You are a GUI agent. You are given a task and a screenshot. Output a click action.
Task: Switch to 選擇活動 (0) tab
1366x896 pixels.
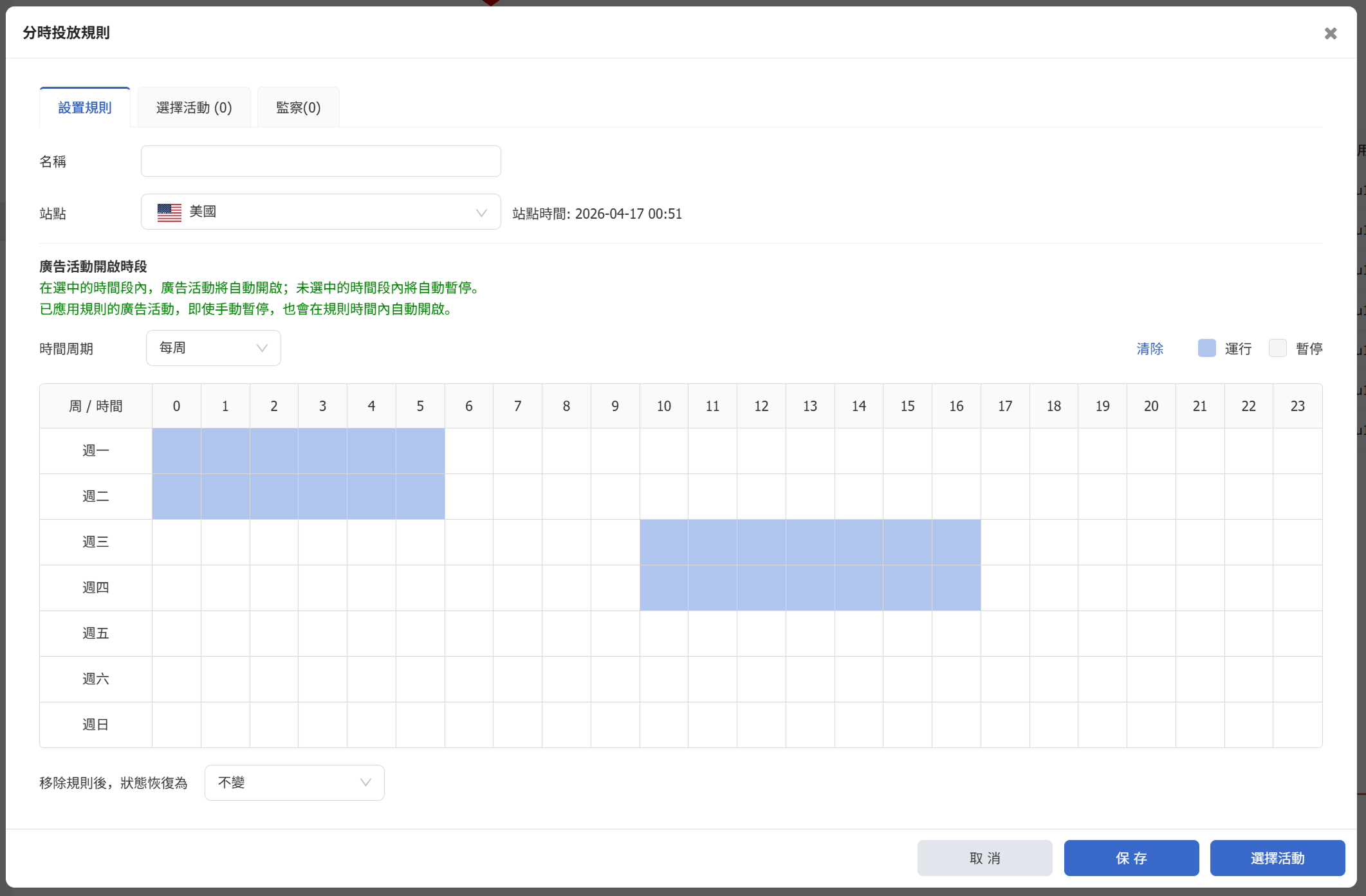pyautogui.click(x=194, y=107)
